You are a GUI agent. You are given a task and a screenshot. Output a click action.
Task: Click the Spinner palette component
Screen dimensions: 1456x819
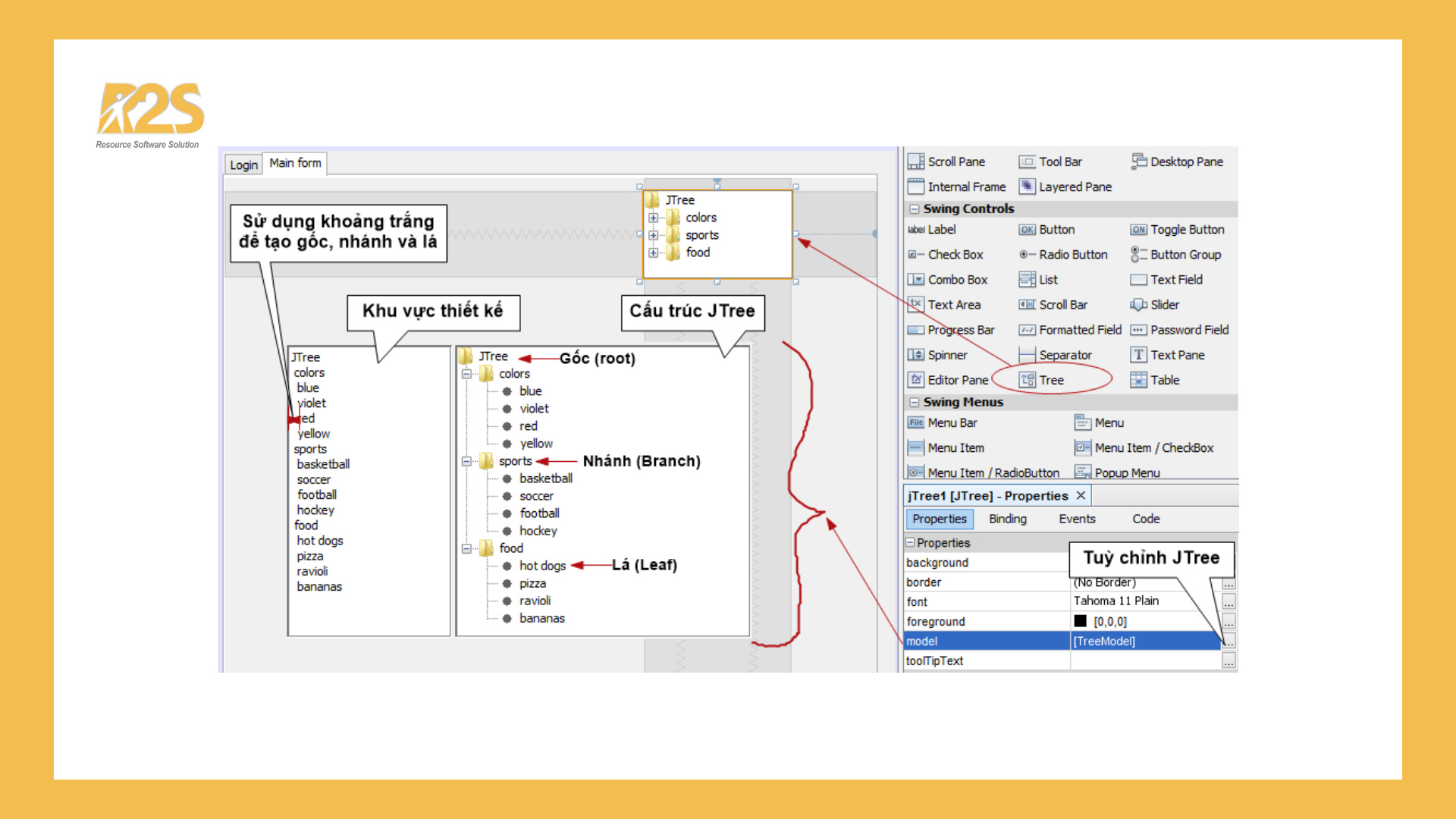point(946,355)
